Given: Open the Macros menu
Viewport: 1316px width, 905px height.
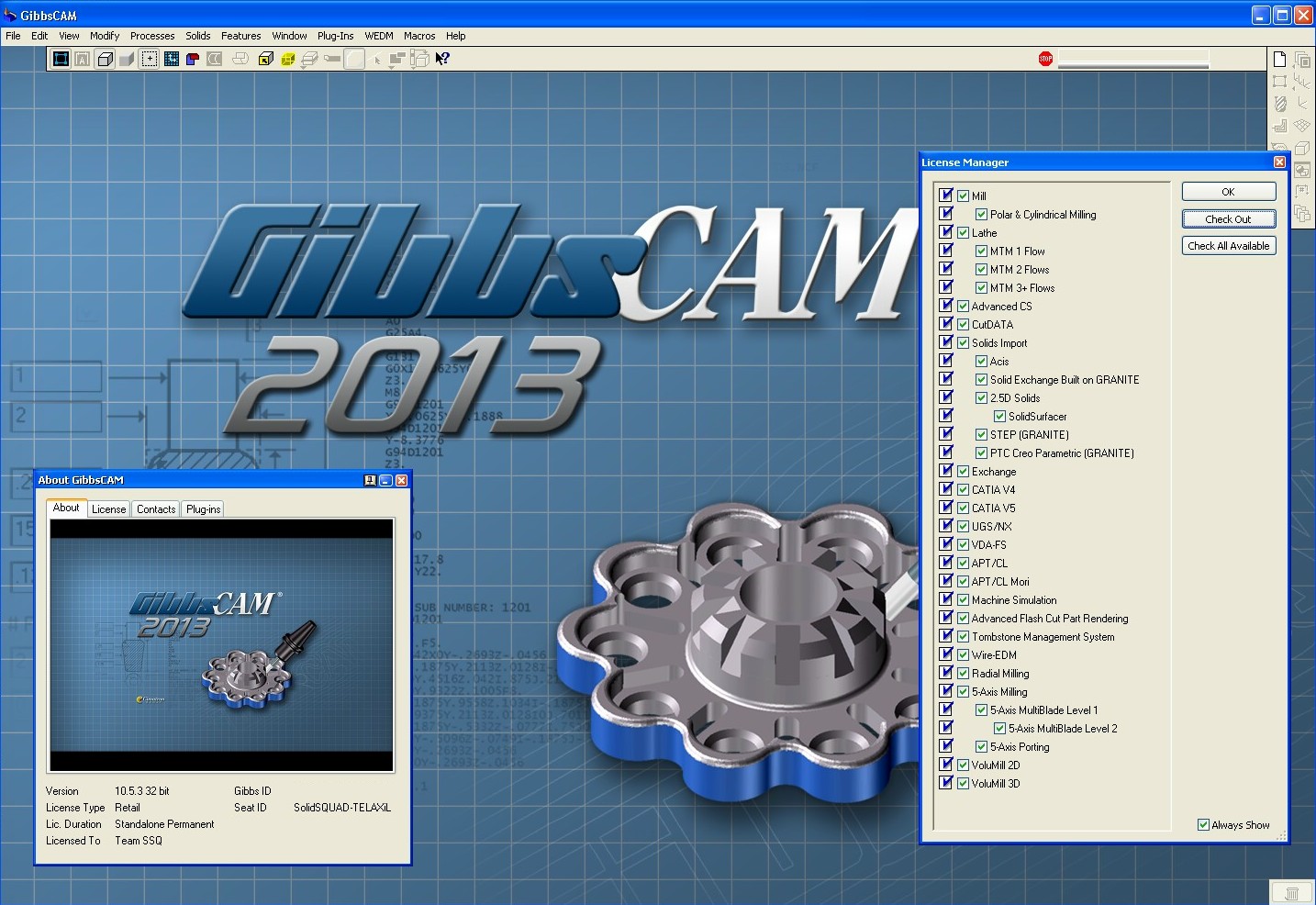Looking at the screenshot, I should tap(419, 36).
